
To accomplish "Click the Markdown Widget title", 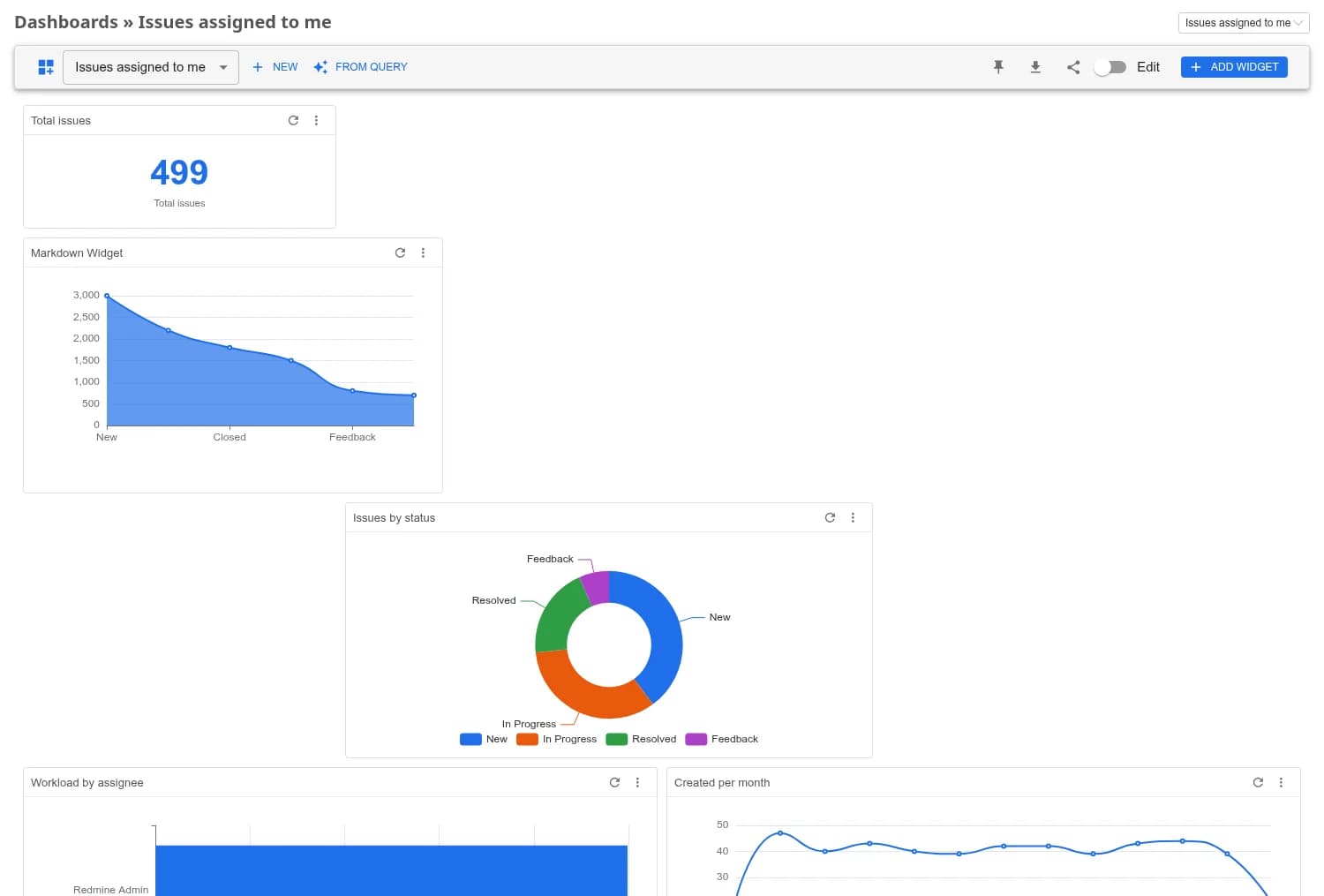I will coord(77,252).
